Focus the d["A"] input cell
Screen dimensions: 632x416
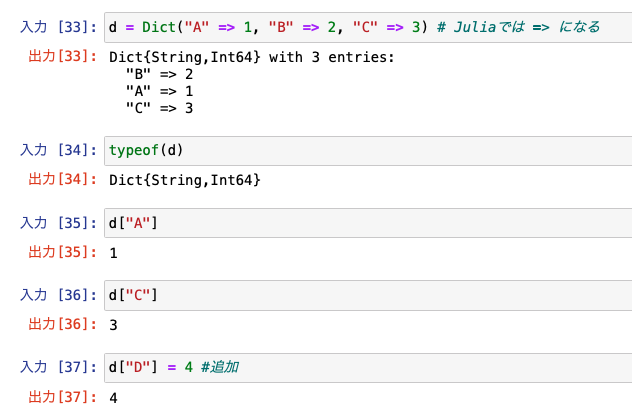tap(368, 223)
